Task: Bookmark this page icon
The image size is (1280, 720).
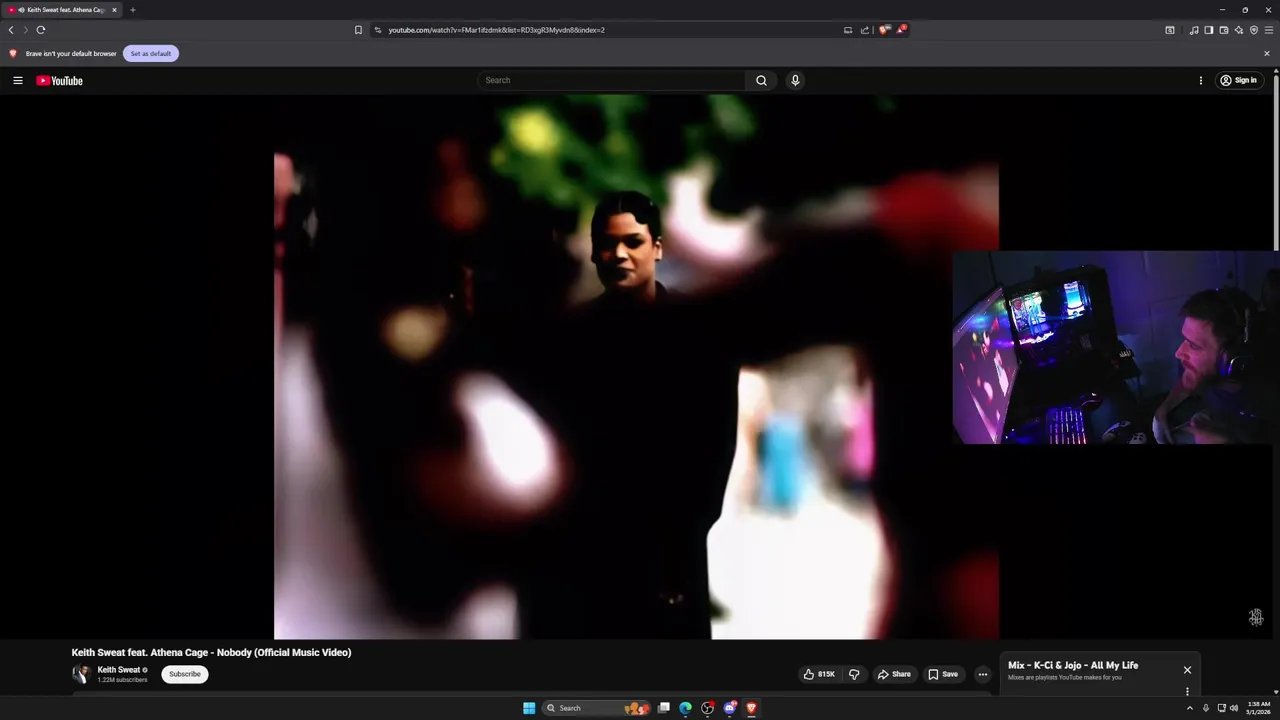Action: 358,30
